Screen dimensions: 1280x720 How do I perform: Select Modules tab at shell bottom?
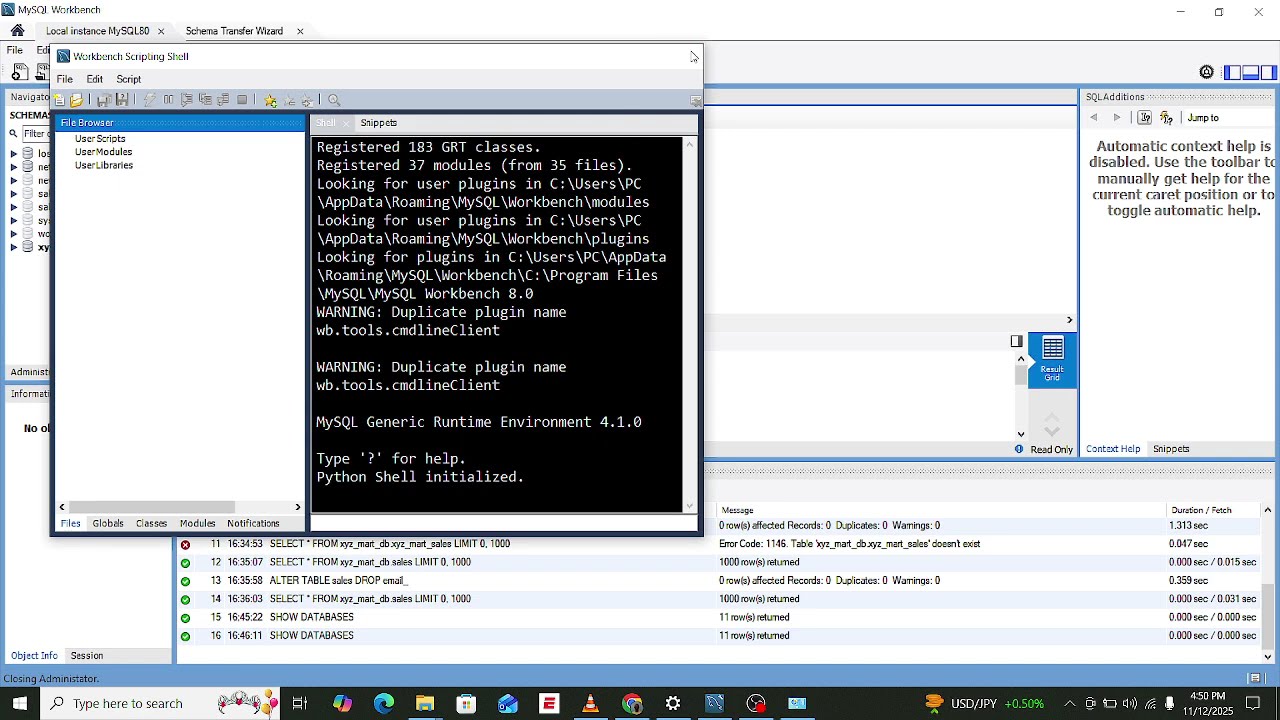[x=198, y=524]
